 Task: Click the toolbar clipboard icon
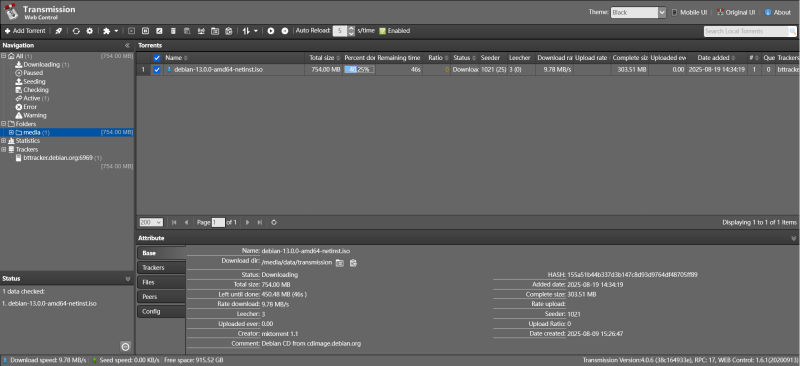point(229,31)
